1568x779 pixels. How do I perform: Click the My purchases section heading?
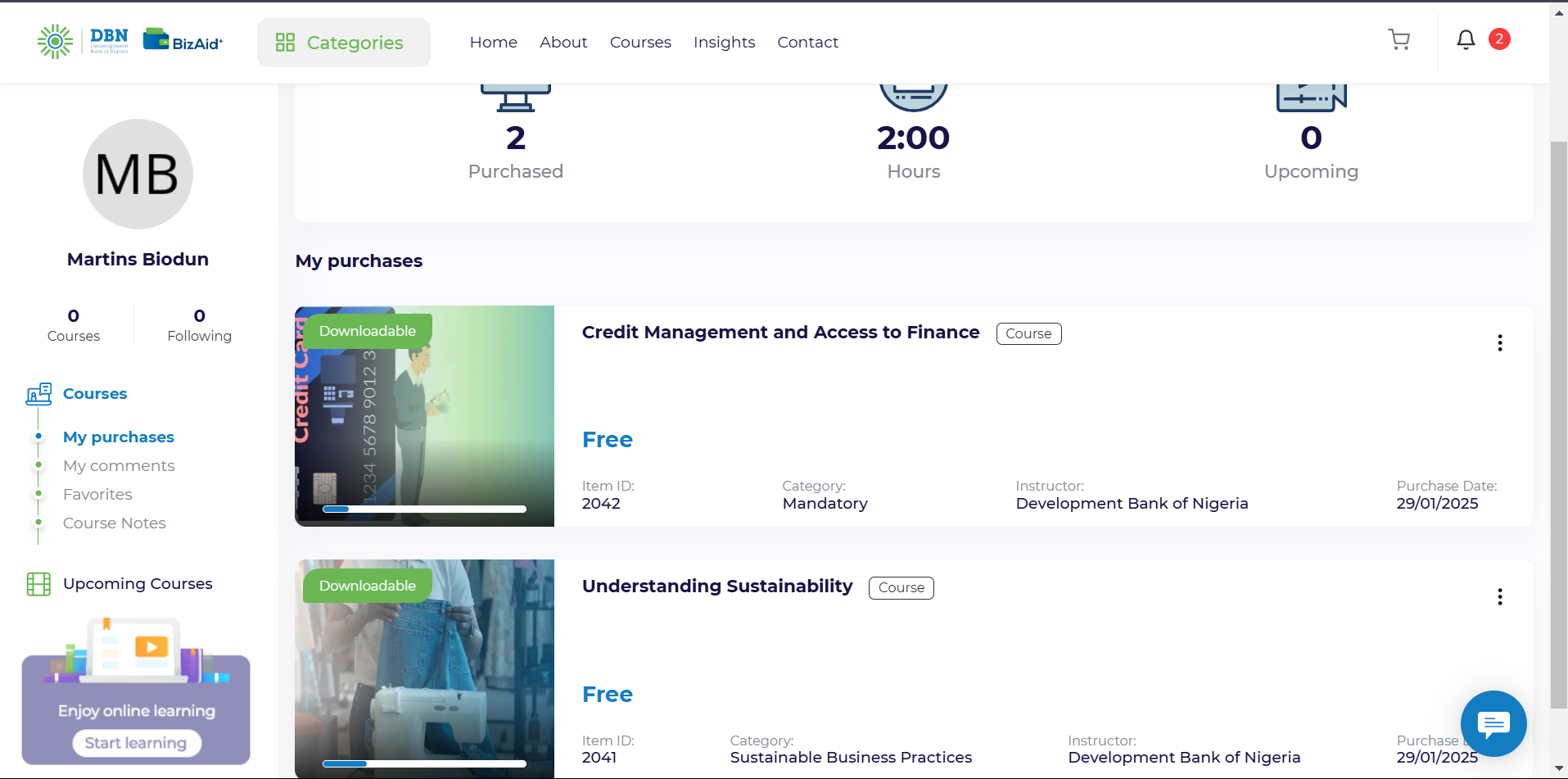tap(359, 260)
